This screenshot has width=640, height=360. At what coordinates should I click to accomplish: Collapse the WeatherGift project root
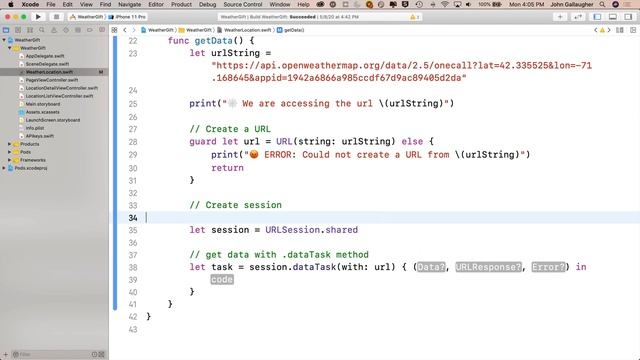(4, 40)
